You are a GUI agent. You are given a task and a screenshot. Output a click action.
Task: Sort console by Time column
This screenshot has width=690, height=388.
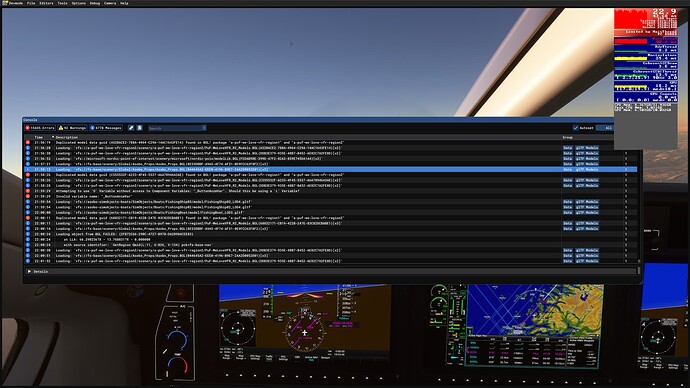(39, 137)
